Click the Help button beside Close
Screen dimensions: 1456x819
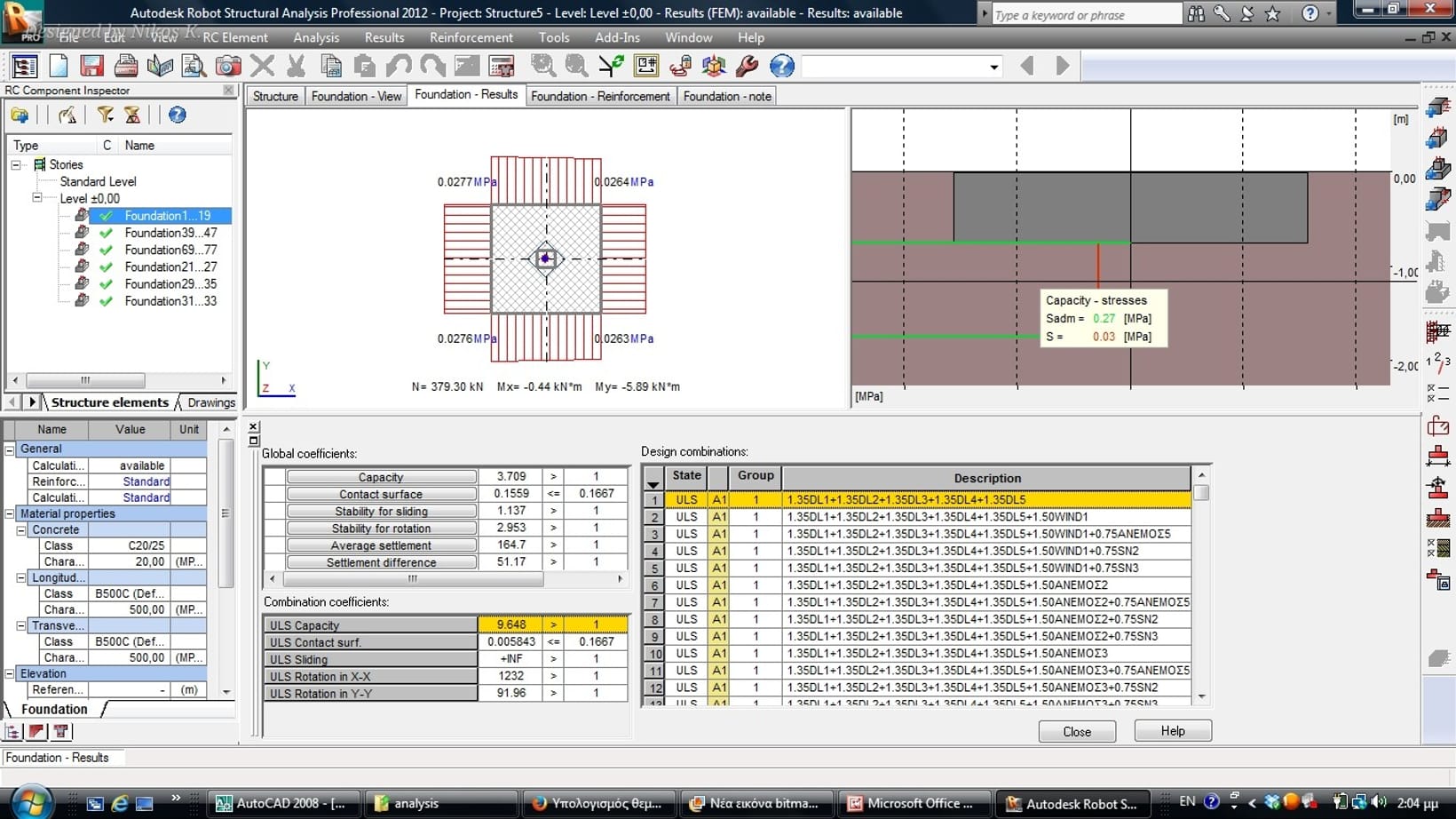pyautogui.click(x=1172, y=731)
